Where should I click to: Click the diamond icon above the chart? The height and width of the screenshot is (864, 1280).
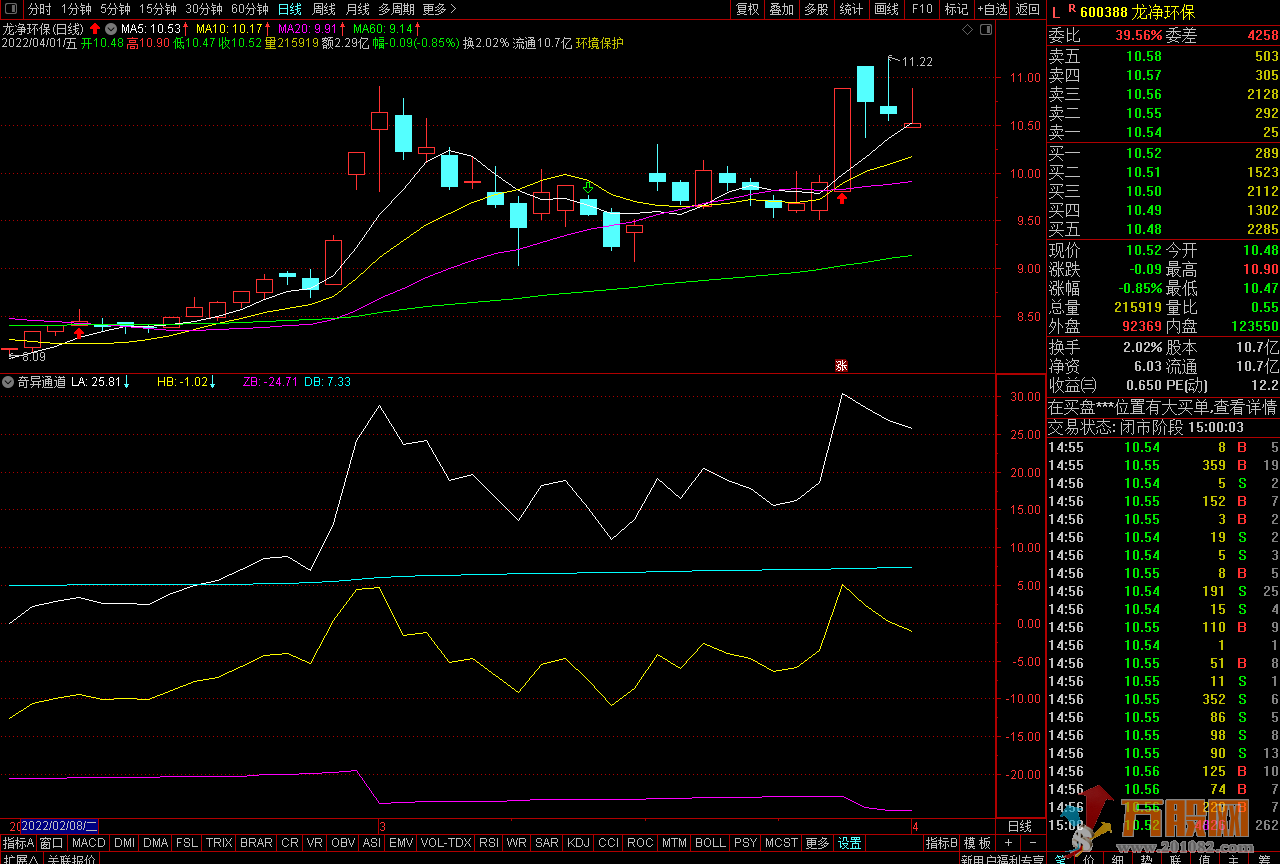coord(967,30)
